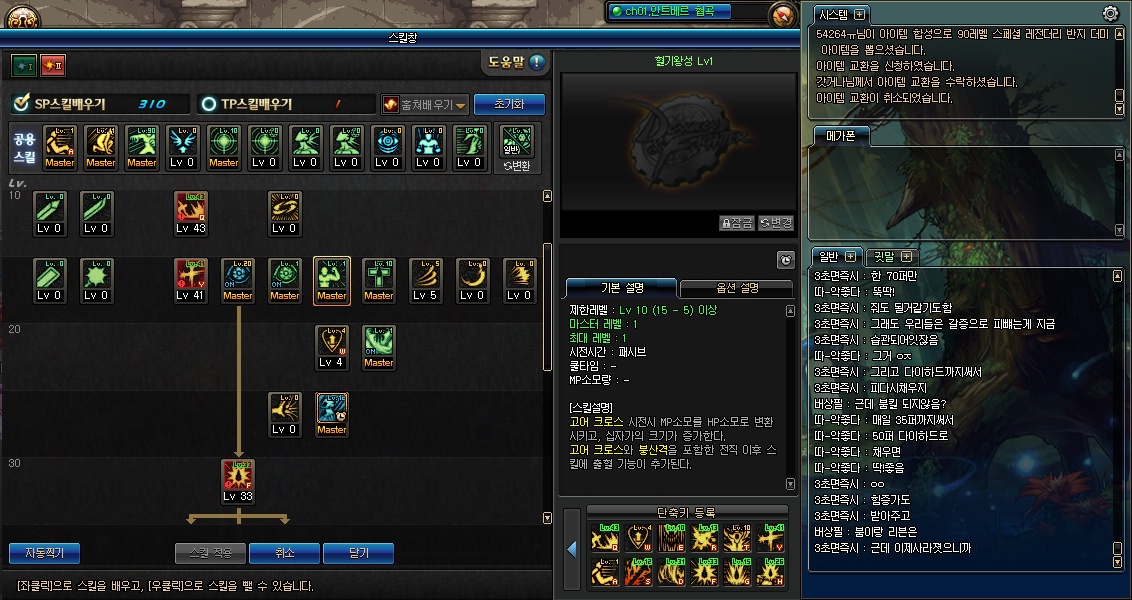Expand the 귓말 tab plus button
1132x600 pixels.
tap(907, 256)
